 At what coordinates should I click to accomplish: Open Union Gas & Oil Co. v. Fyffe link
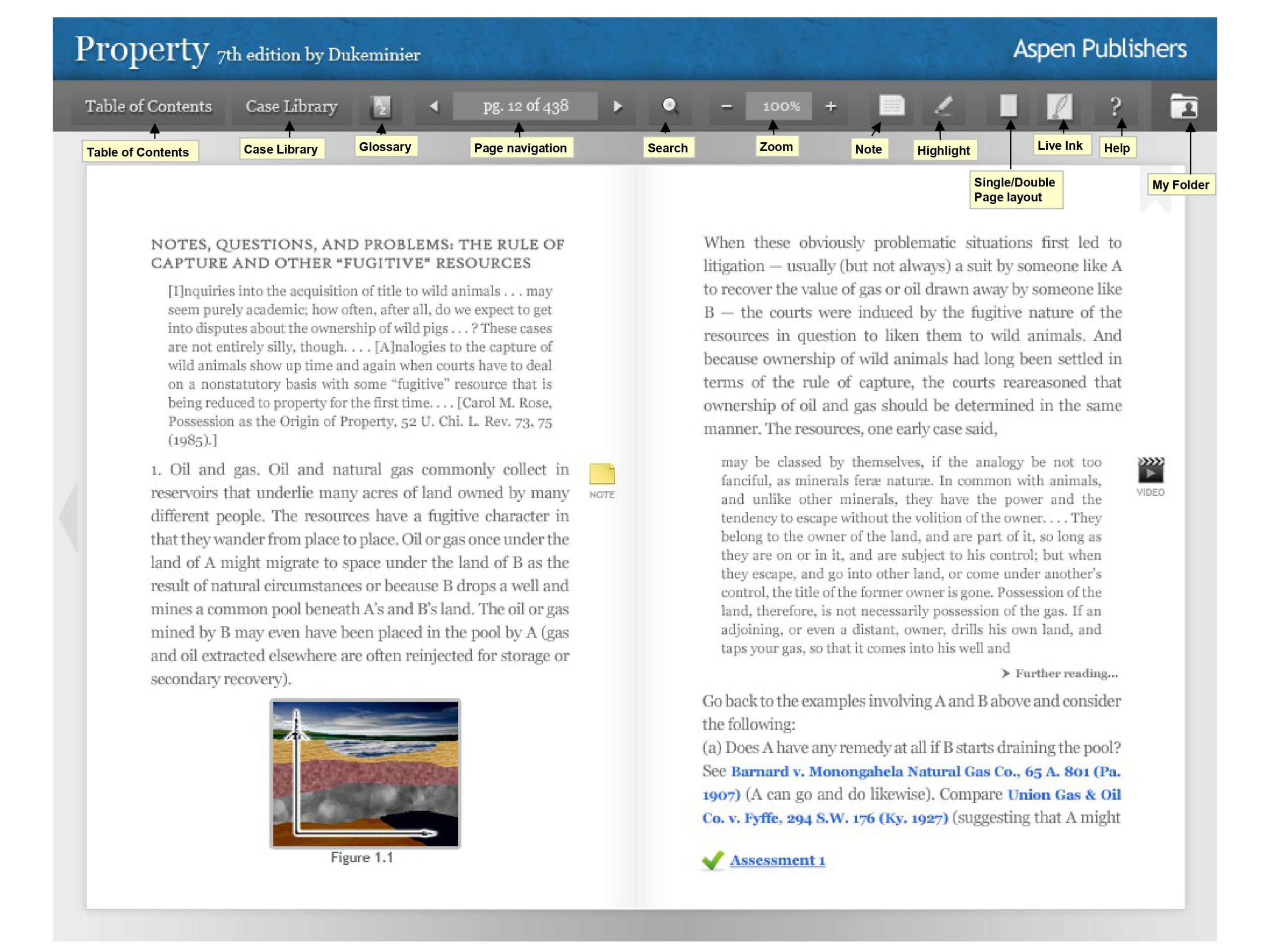[x=911, y=806]
